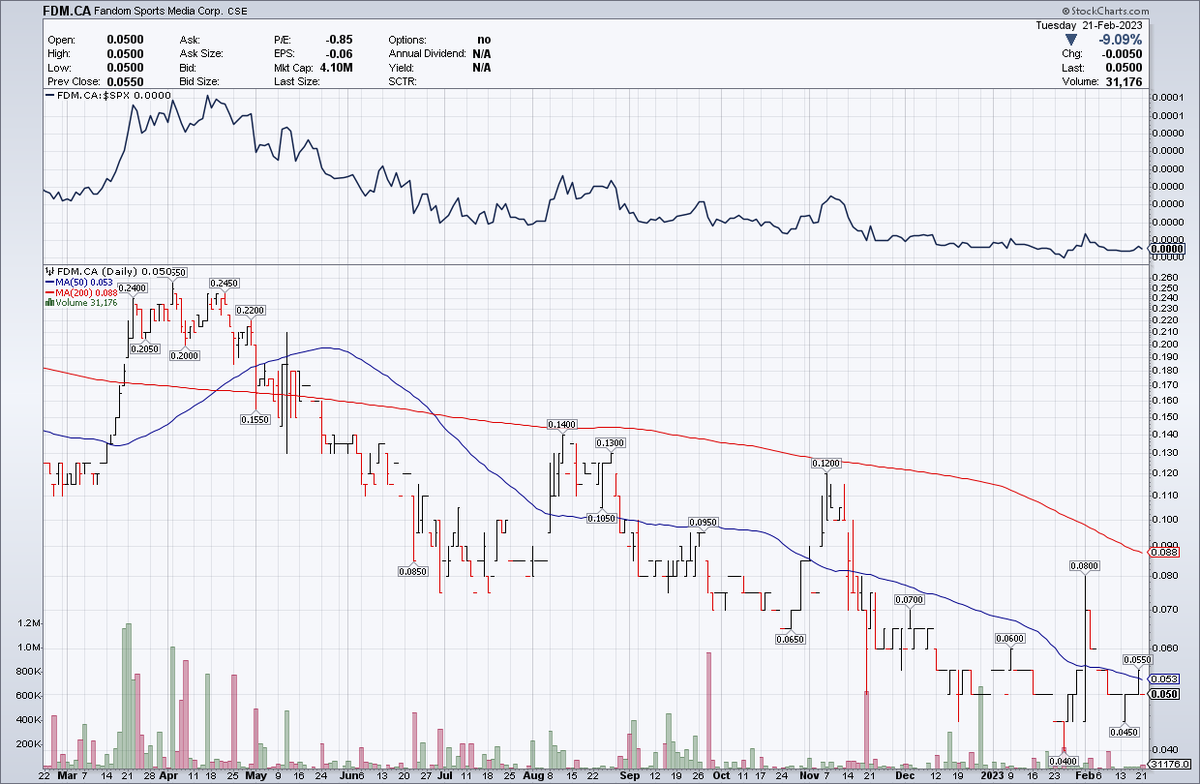Click the 0.0700 December price annotation
Viewport: 1200px width, 784px height.
click(x=909, y=600)
